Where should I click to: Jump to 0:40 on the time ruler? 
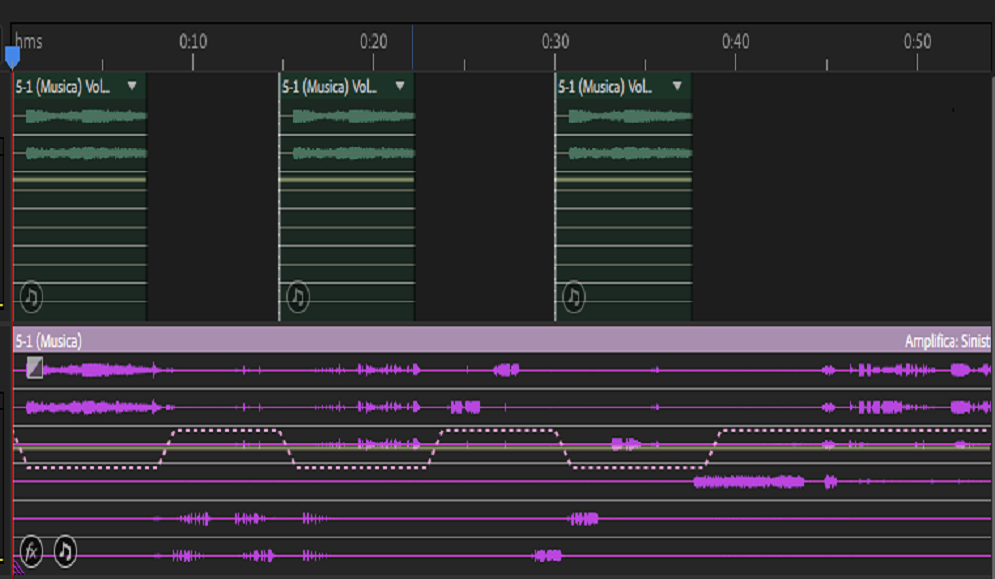pyautogui.click(x=736, y=42)
